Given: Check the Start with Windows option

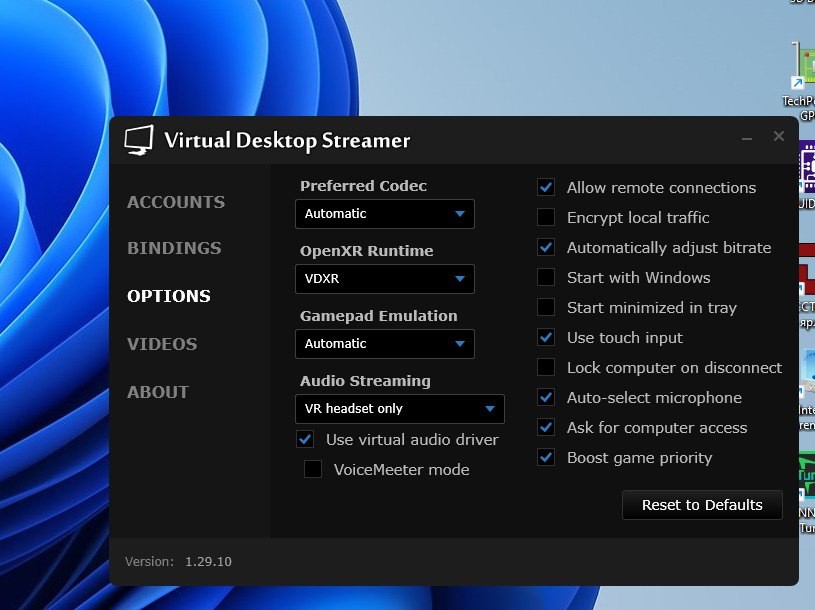Looking at the screenshot, I should point(546,277).
